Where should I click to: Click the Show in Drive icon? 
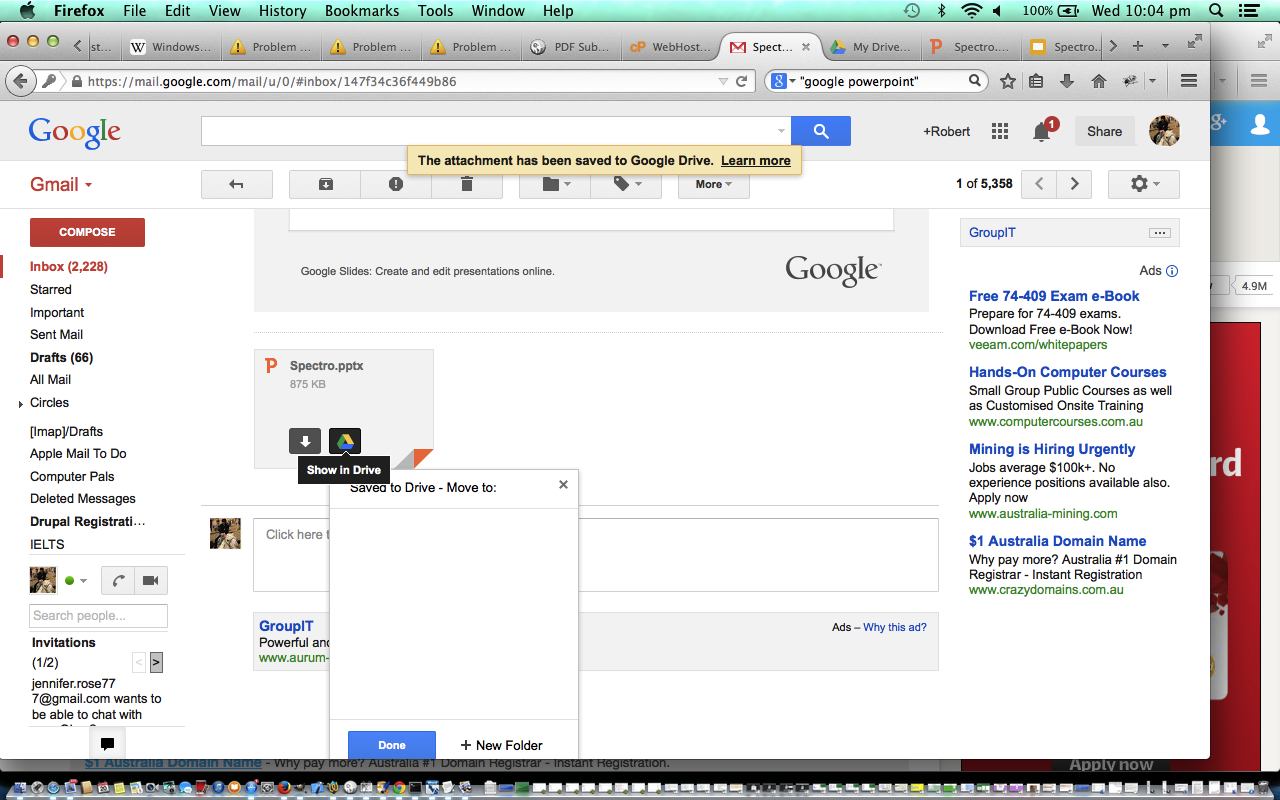tap(344, 441)
